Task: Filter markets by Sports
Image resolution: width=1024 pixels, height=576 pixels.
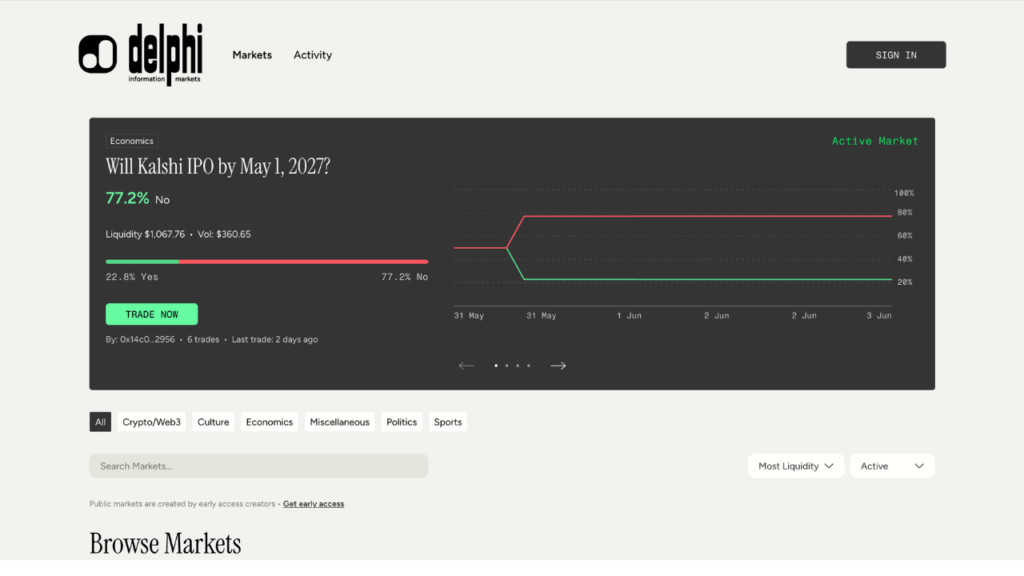Action: tap(448, 422)
